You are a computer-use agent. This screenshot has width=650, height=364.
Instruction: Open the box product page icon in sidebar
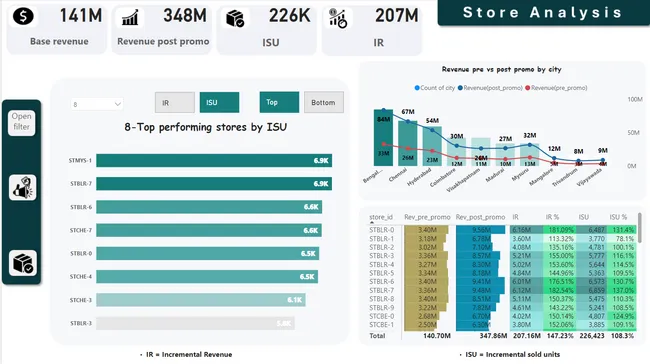point(22,263)
